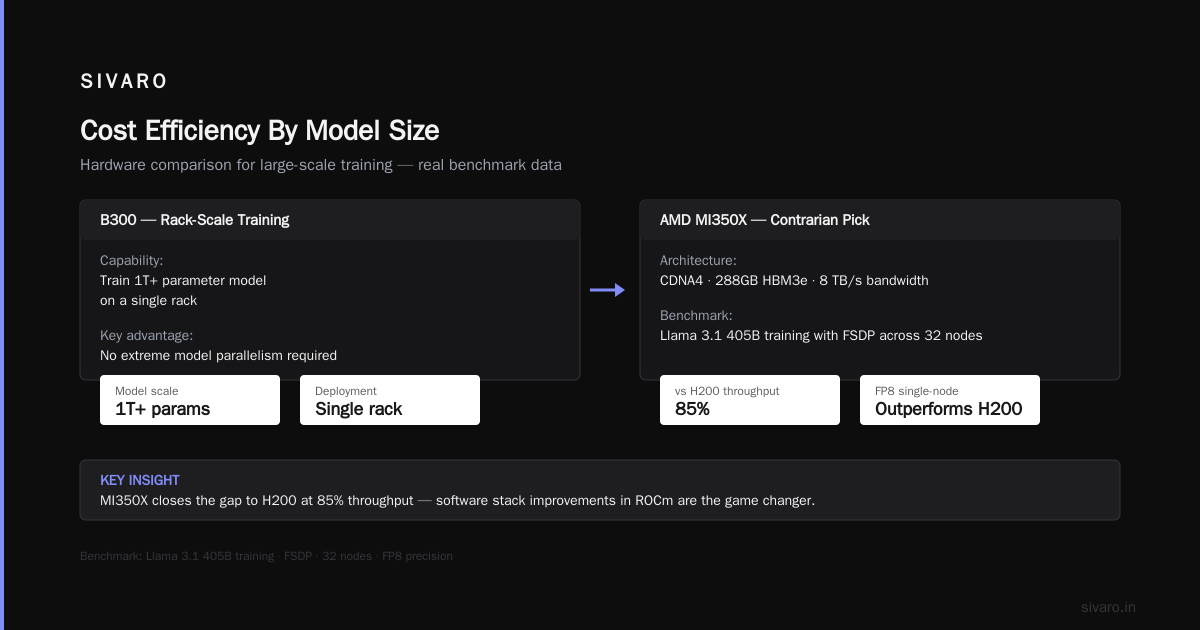
Task: Click 'CDNA4 · 288GB HBM3e · 8 TB/s bandwidth' text
Action: tap(794, 280)
